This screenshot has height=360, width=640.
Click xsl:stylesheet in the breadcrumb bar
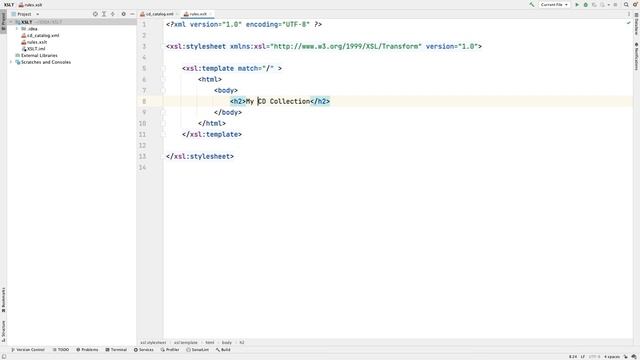153,342
